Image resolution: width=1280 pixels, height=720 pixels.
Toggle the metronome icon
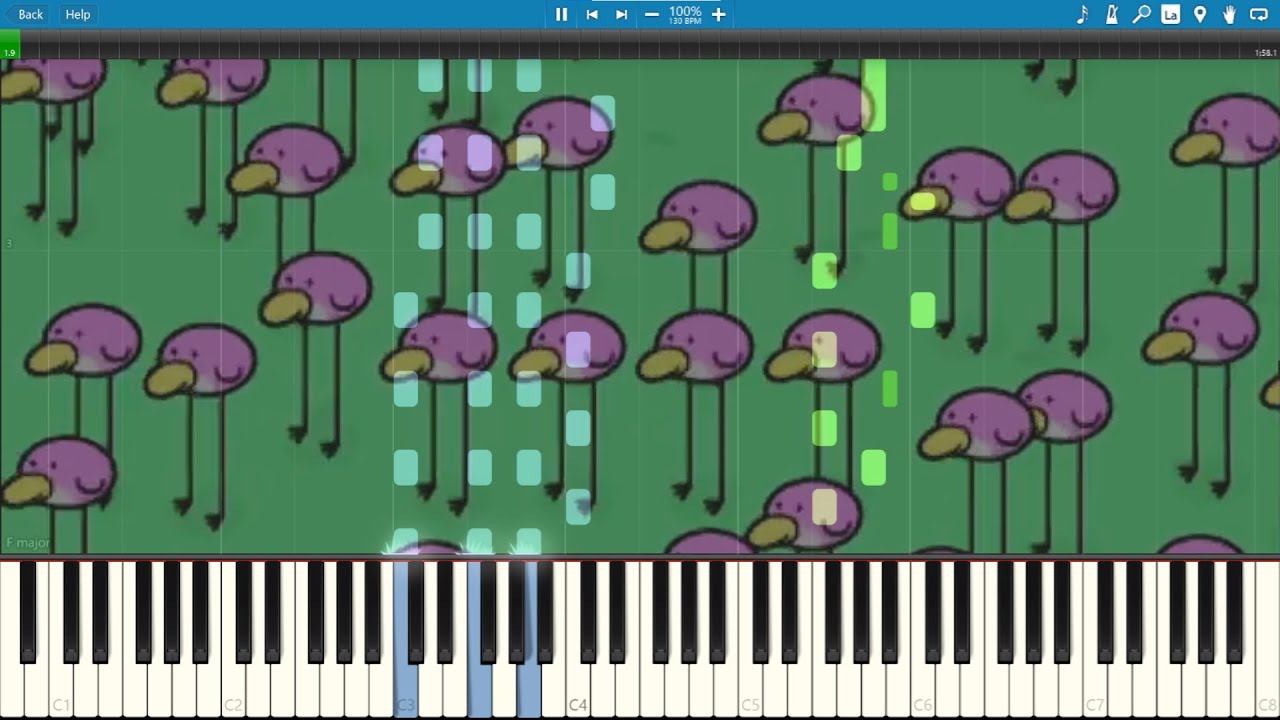(1111, 14)
